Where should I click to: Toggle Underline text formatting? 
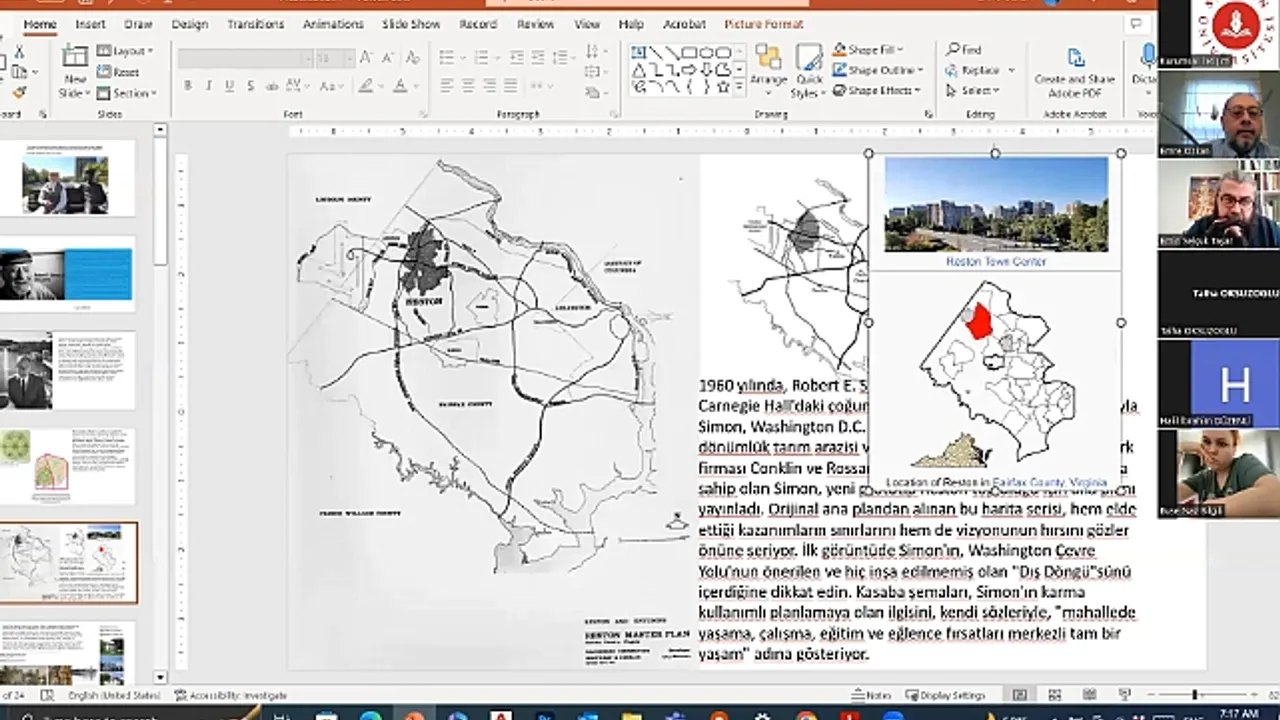pos(229,87)
